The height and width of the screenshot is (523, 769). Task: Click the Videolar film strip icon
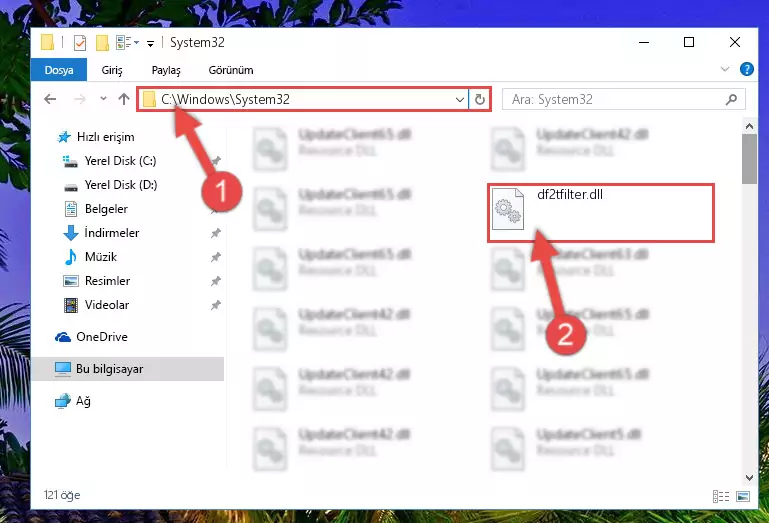(x=71, y=305)
